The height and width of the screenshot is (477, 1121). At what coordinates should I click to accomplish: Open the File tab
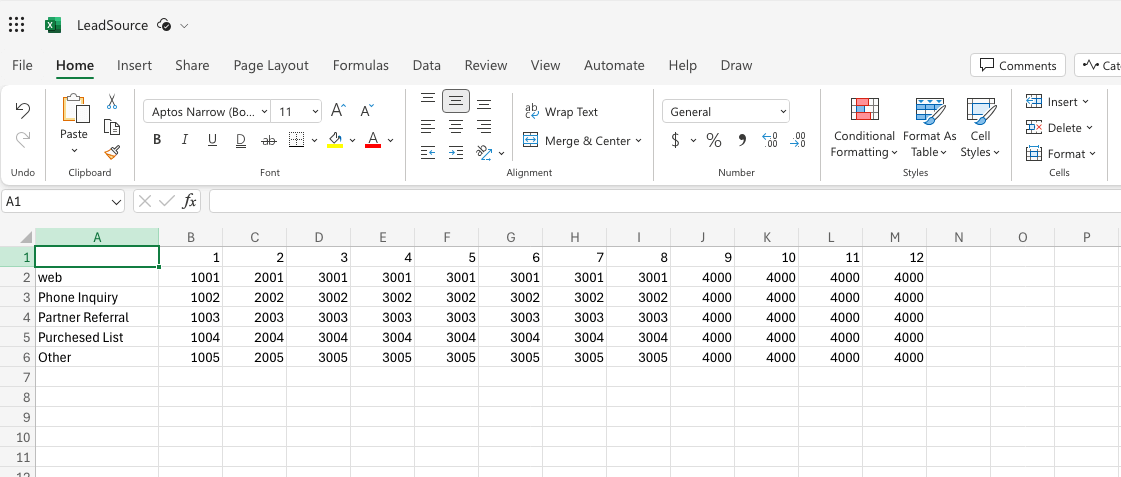(x=22, y=65)
